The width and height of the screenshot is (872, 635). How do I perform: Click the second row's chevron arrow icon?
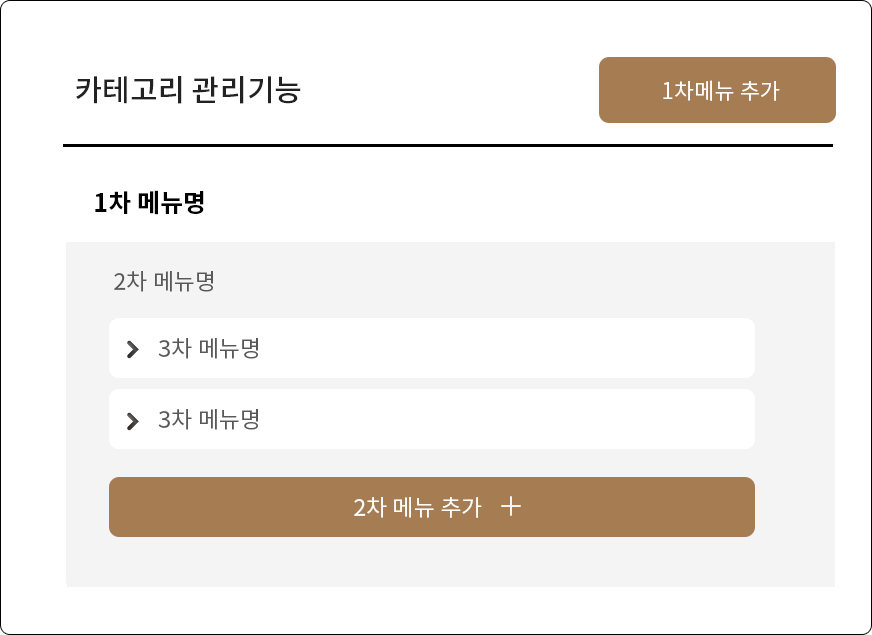[132, 421]
